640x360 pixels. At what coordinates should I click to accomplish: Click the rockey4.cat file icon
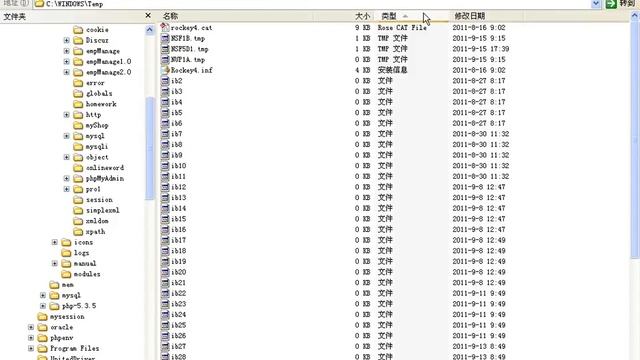[164, 27]
